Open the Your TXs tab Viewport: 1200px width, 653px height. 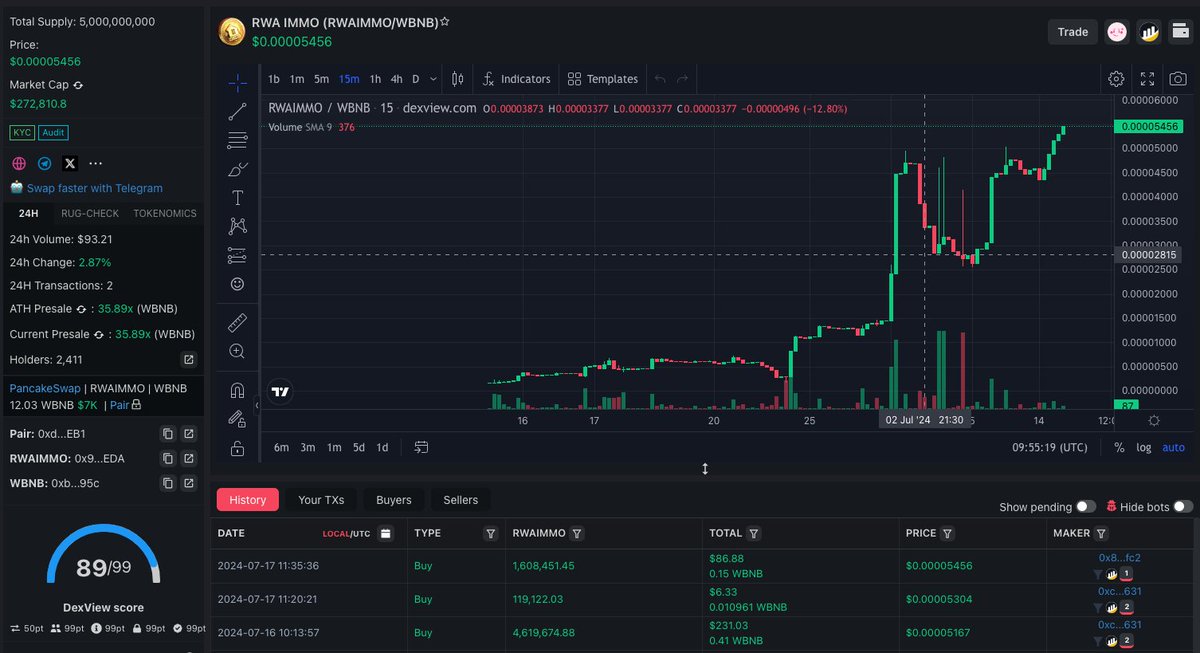[321, 500]
